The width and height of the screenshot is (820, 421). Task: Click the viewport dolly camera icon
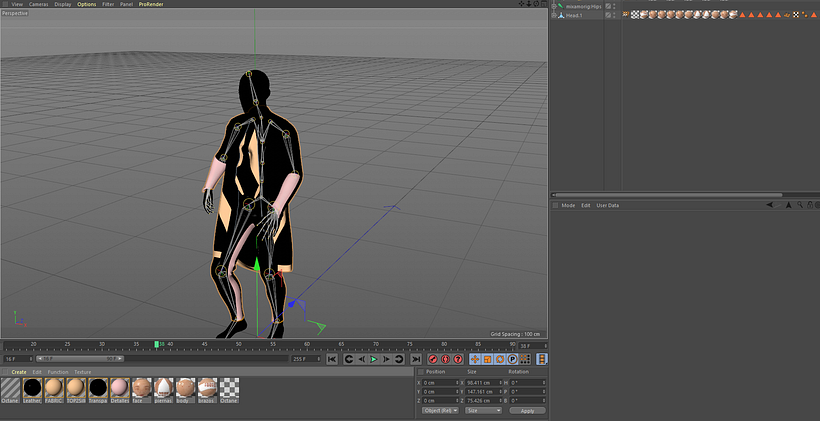click(x=529, y=4)
